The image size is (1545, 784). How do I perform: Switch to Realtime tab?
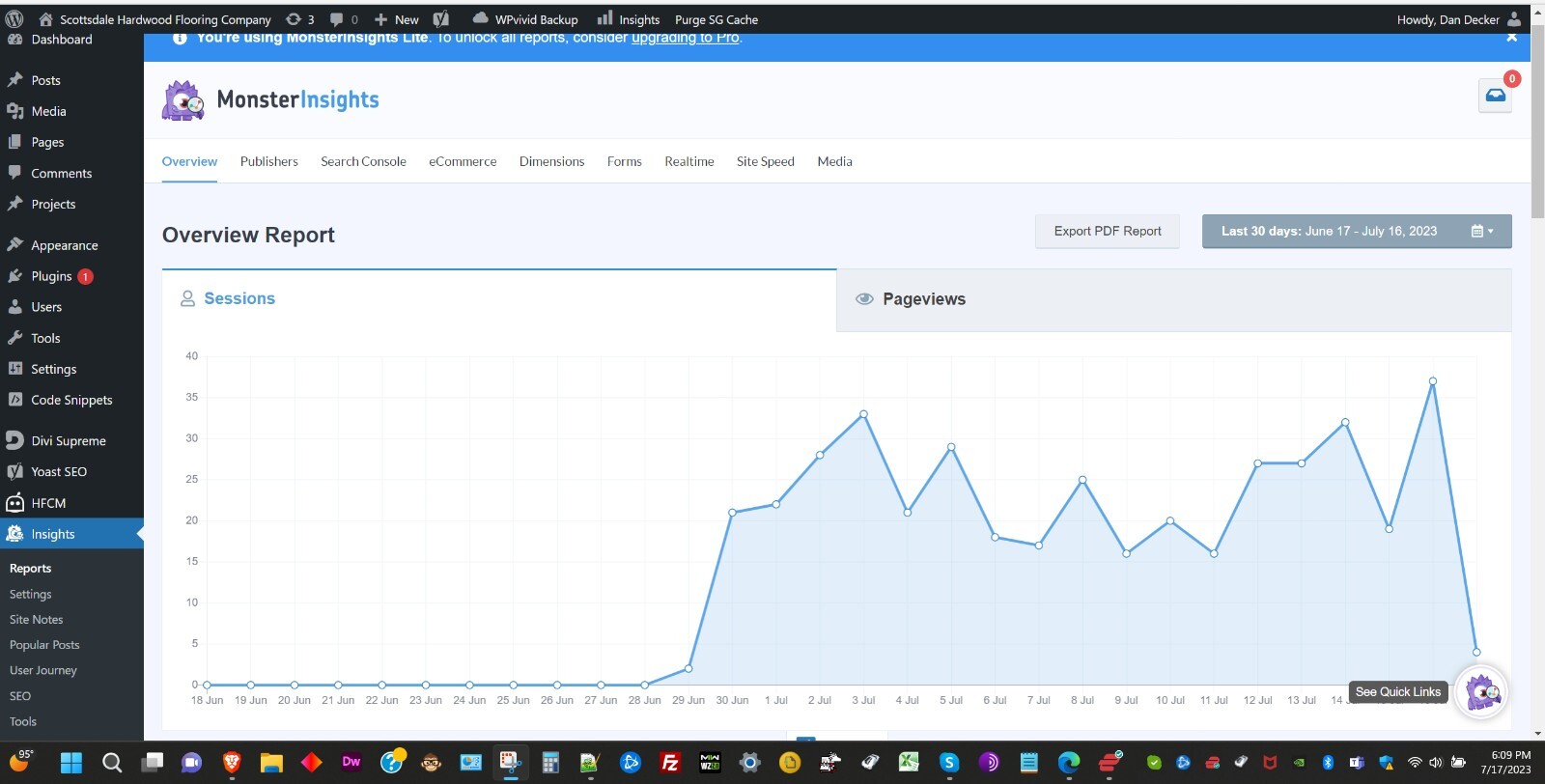pos(688,161)
